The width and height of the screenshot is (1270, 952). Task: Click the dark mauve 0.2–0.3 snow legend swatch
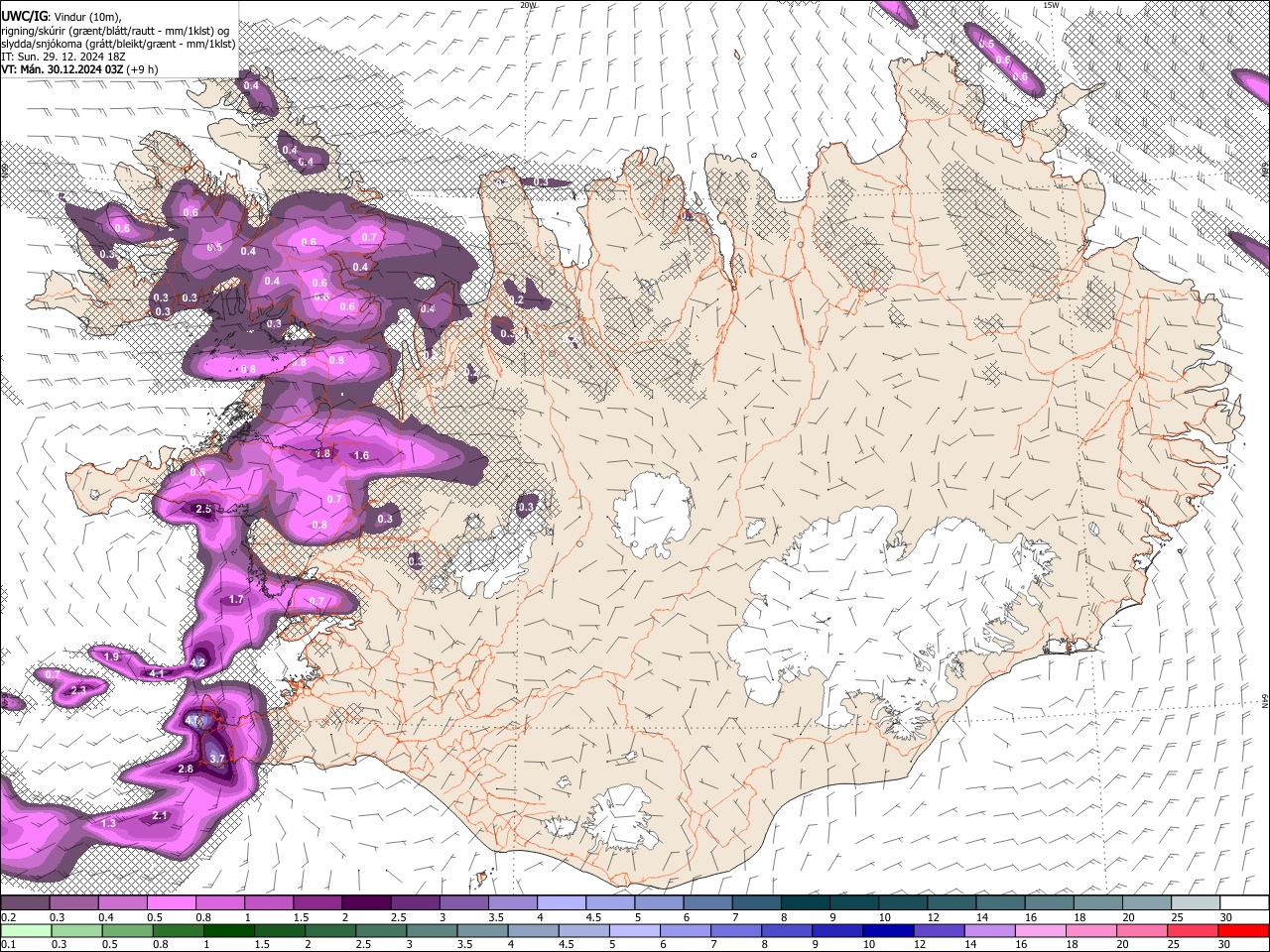pos(25,903)
